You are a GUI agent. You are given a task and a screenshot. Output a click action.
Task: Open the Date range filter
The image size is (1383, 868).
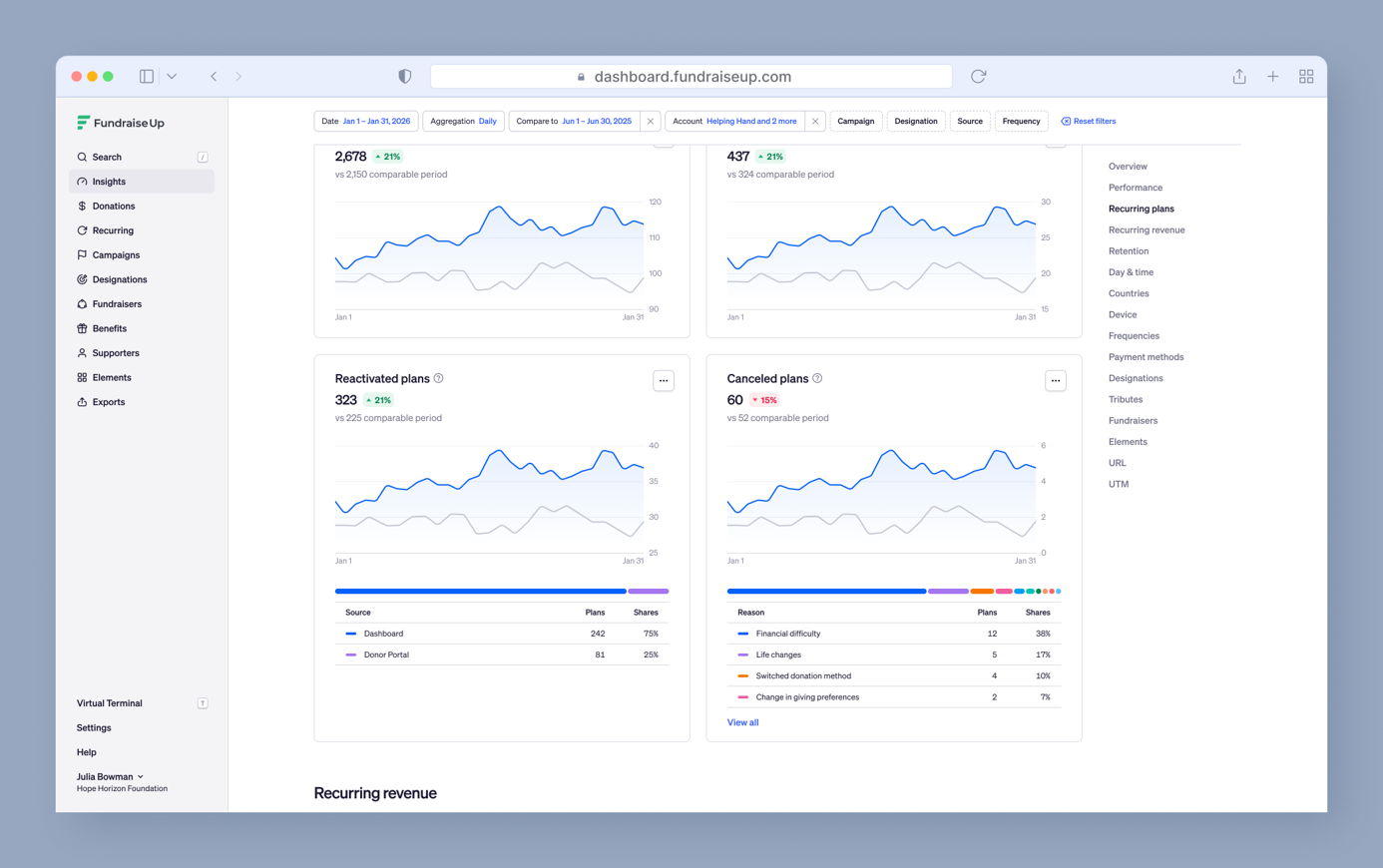point(365,122)
